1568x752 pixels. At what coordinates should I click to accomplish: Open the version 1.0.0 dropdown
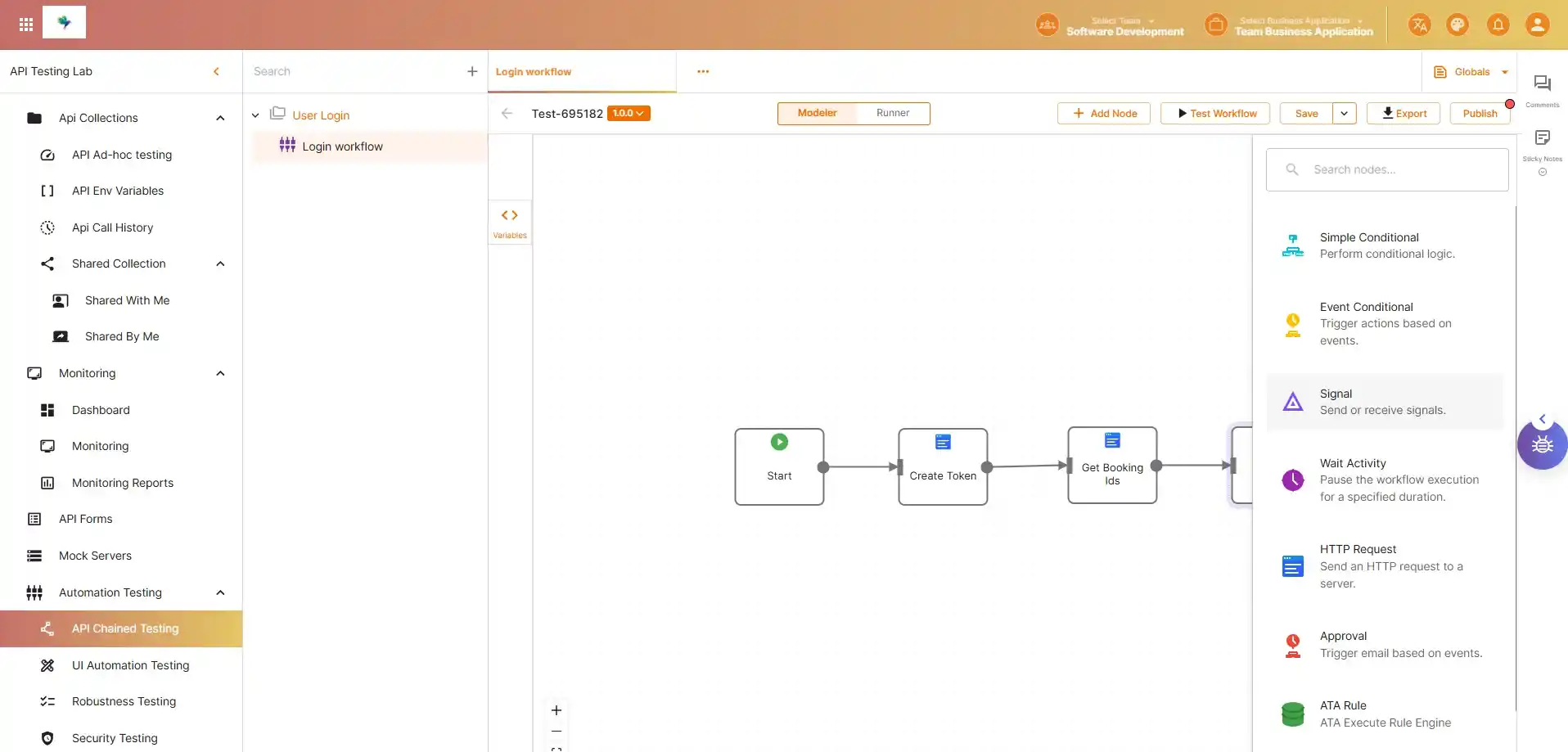pyautogui.click(x=629, y=114)
